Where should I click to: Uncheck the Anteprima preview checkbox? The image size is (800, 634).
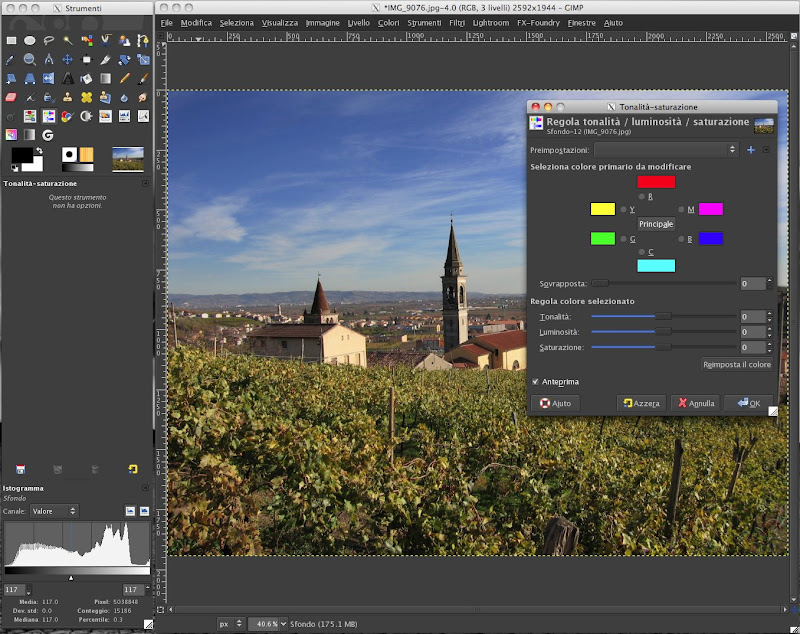pyautogui.click(x=536, y=381)
